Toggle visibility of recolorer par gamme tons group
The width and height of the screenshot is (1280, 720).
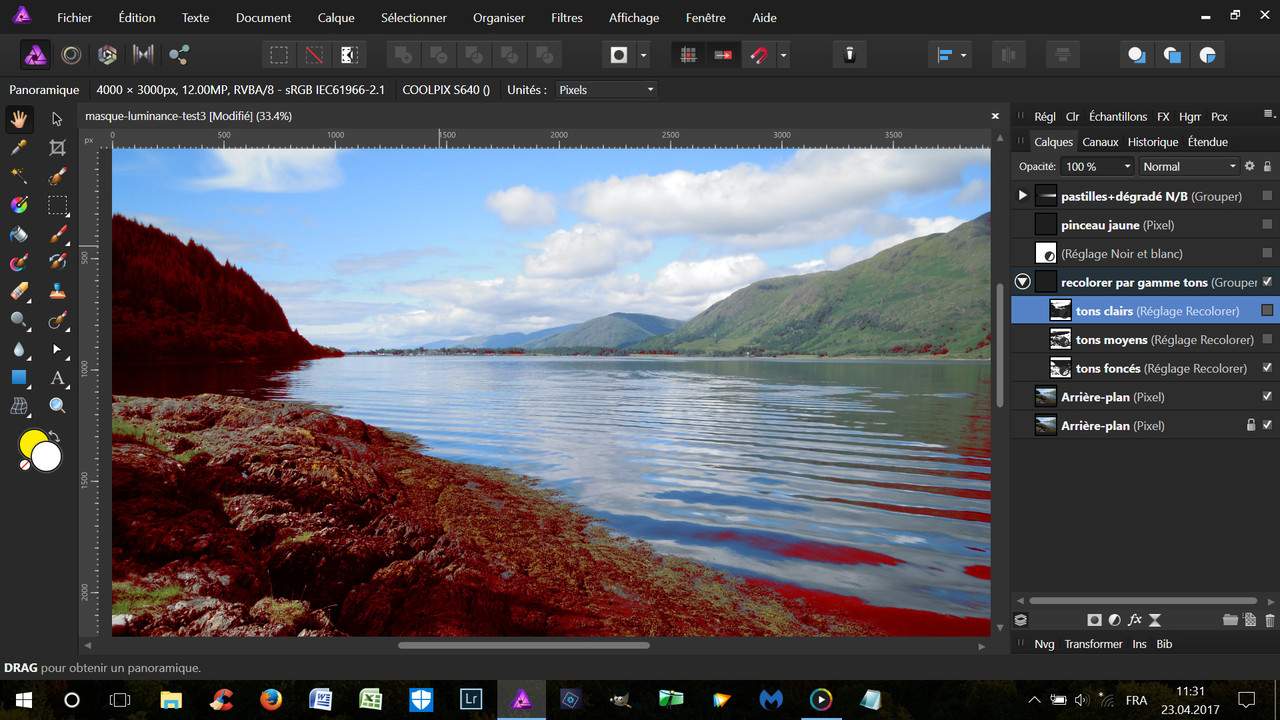point(1267,282)
